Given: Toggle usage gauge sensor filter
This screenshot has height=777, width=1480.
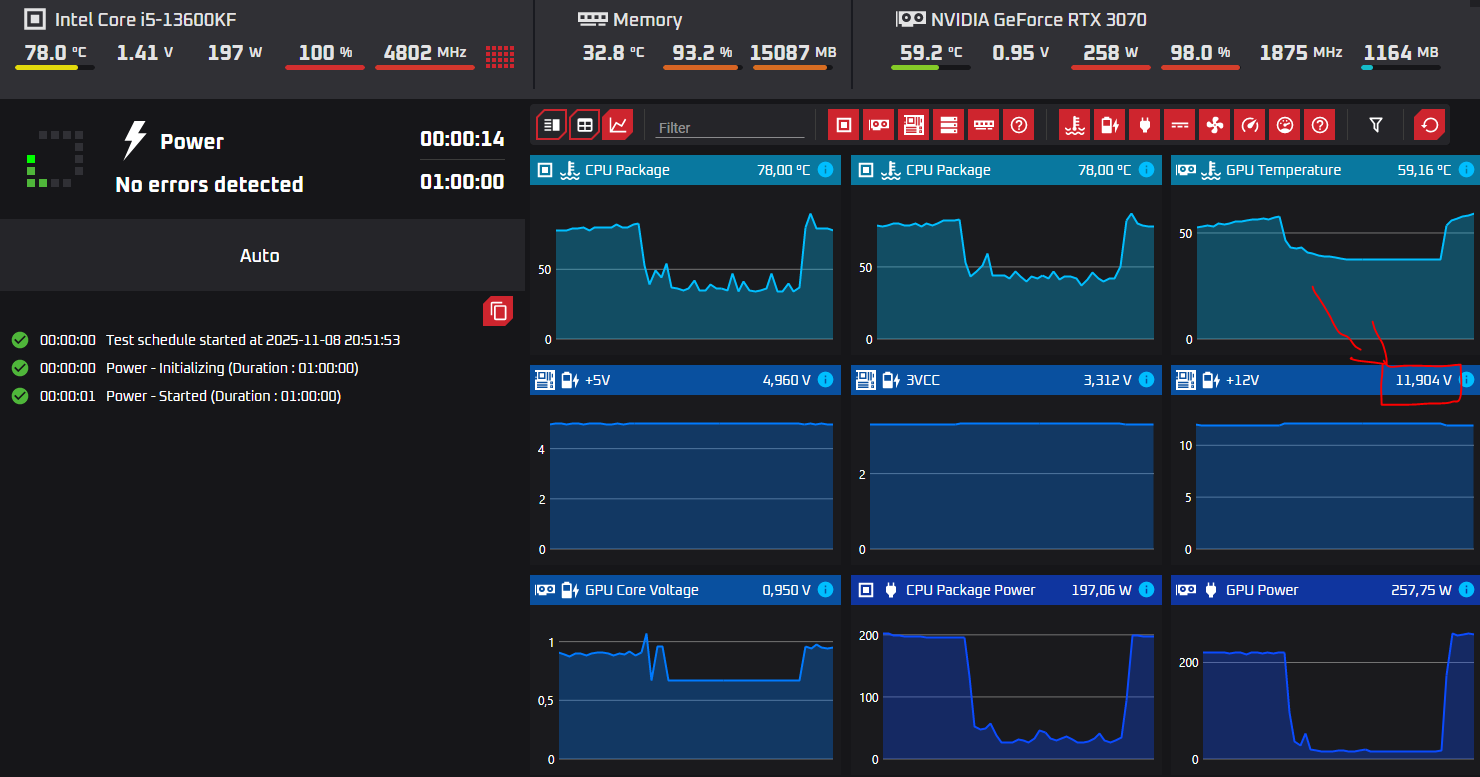Looking at the screenshot, I should 1285,125.
